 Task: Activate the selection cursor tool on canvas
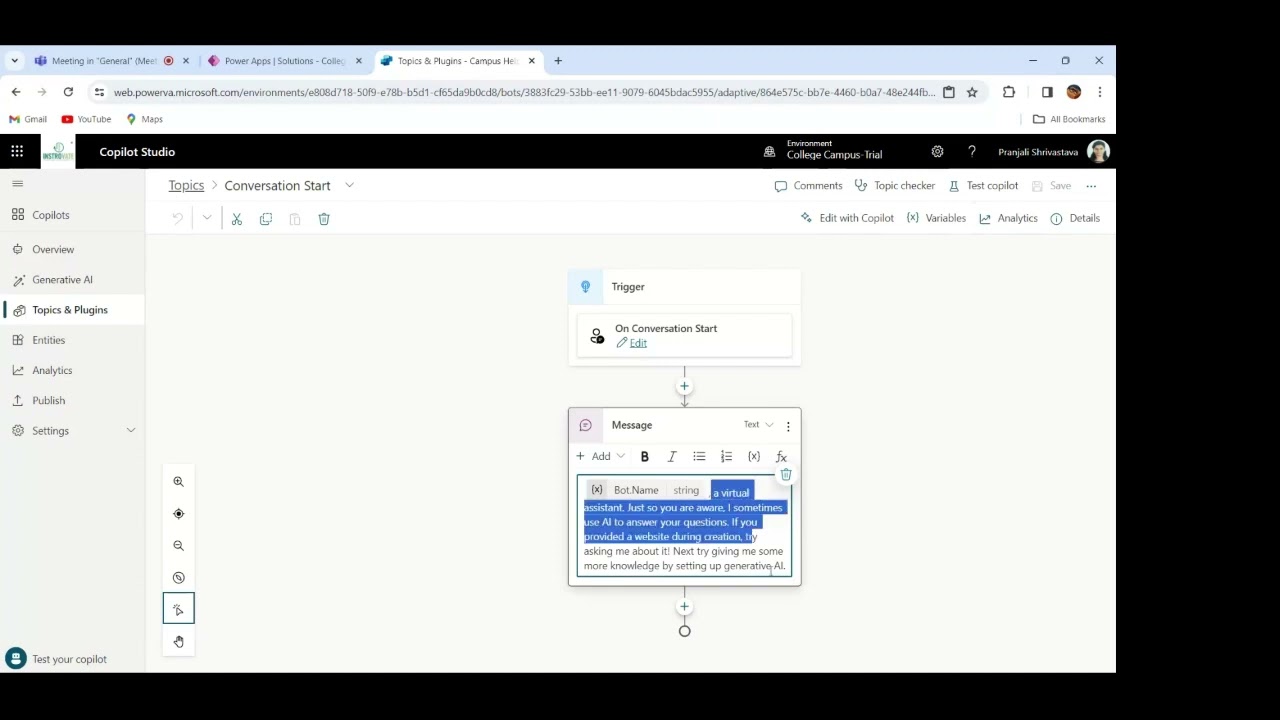[x=179, y=609]
